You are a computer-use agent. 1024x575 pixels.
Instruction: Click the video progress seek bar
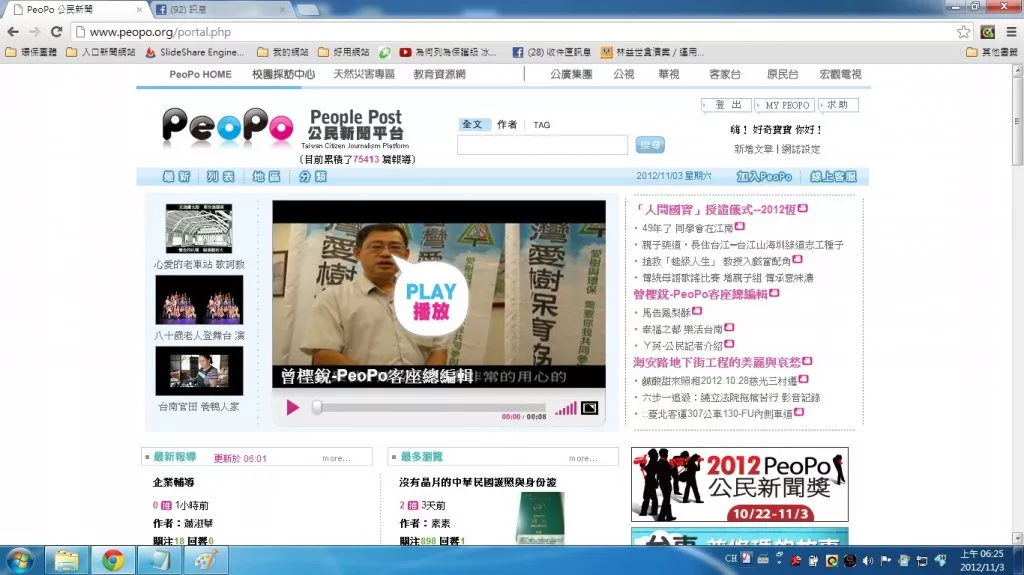tap(431, 407)
